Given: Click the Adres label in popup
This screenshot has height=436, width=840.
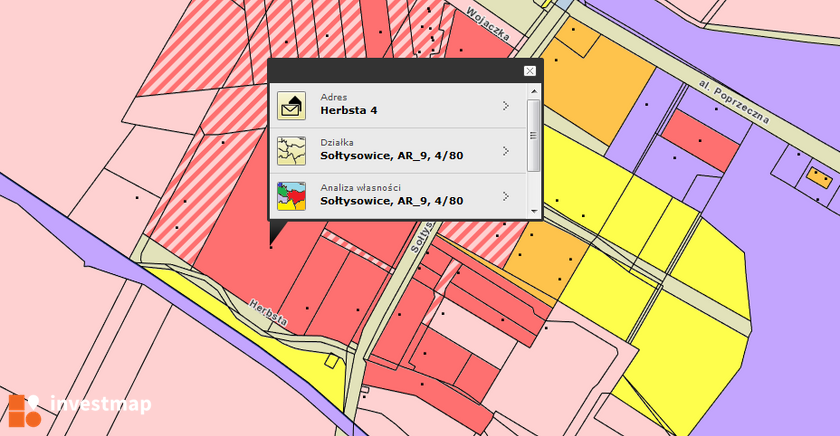Looking at the screenshot, I should click(x=334, y=97).
